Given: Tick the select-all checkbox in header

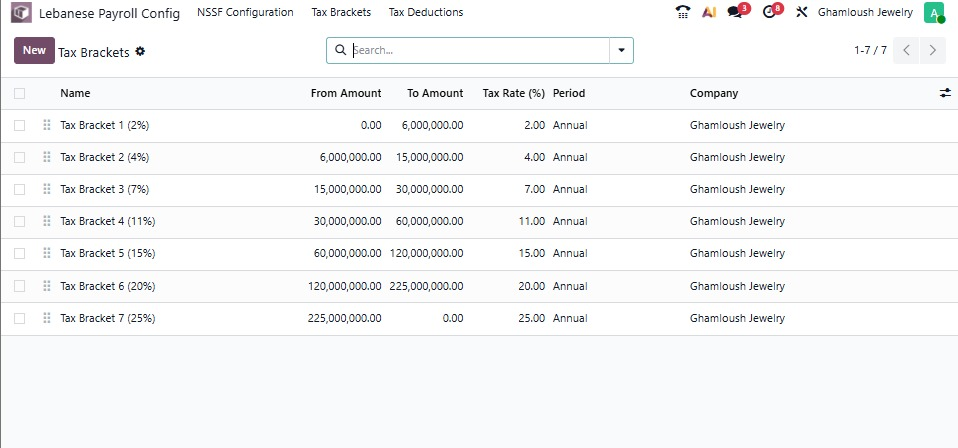Looking at the screenshot, I should (20, 93).
